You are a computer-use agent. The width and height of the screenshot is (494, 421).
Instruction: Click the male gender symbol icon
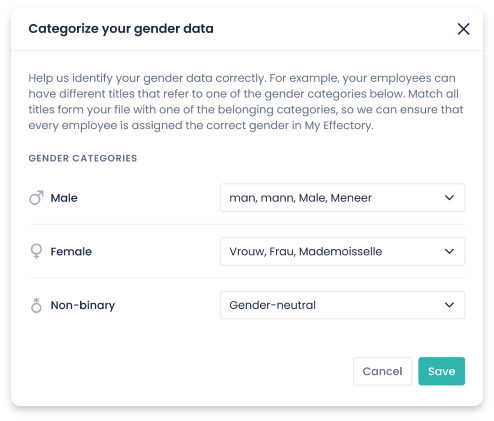coord(36,198)
